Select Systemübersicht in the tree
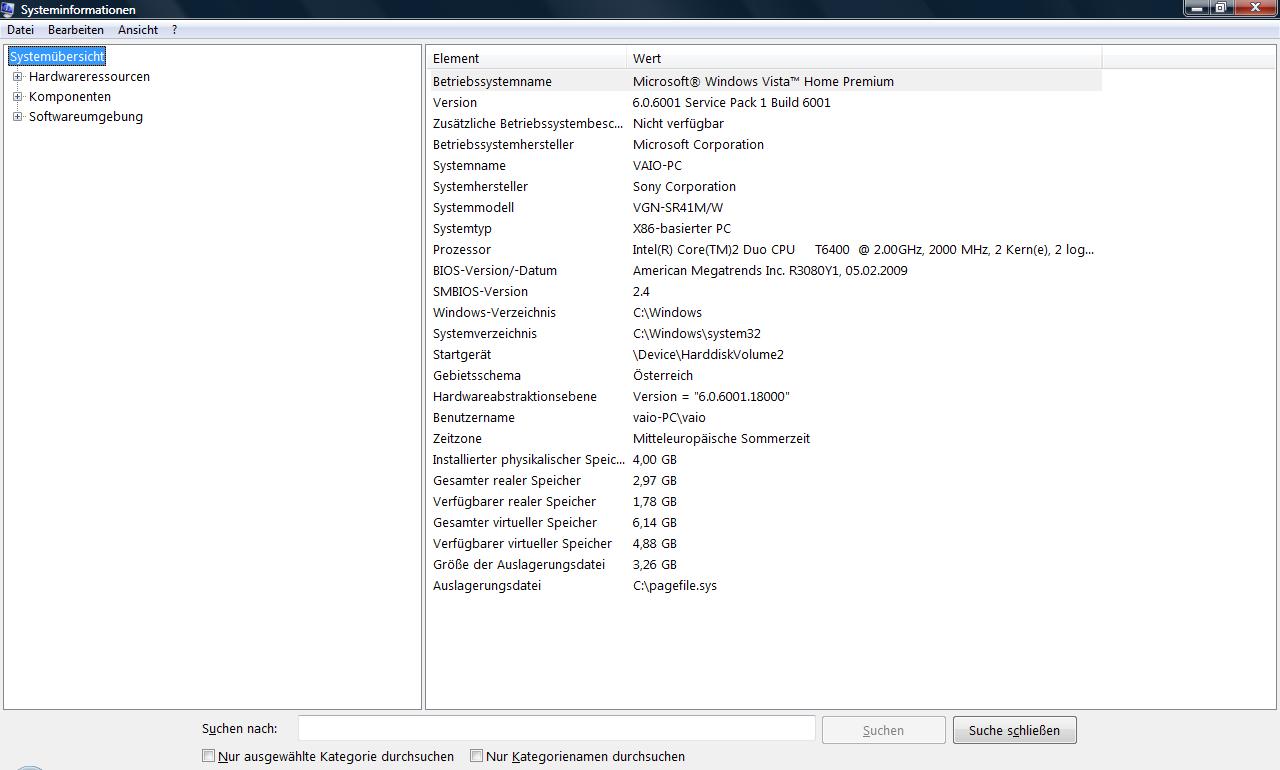 [57, 57]
